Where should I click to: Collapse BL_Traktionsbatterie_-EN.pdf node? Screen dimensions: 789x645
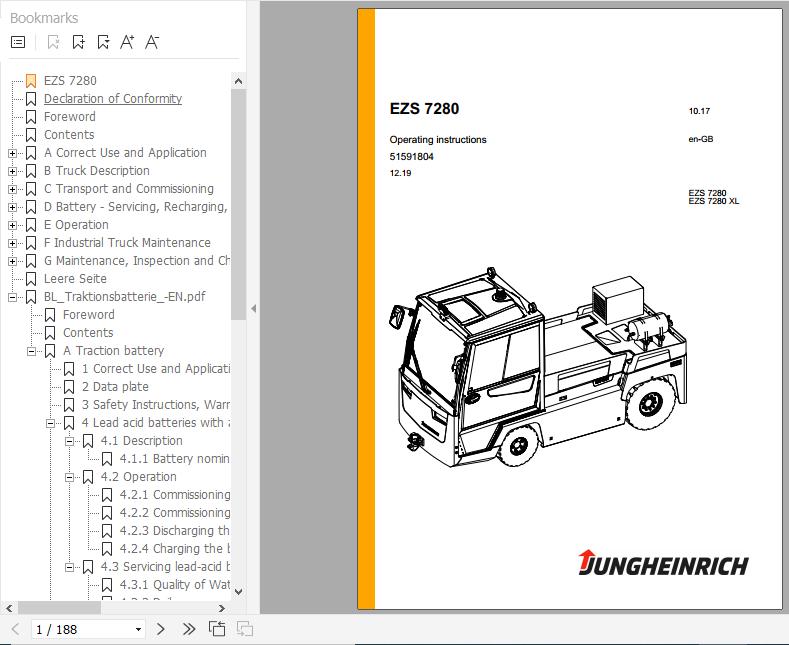point(13,297)
